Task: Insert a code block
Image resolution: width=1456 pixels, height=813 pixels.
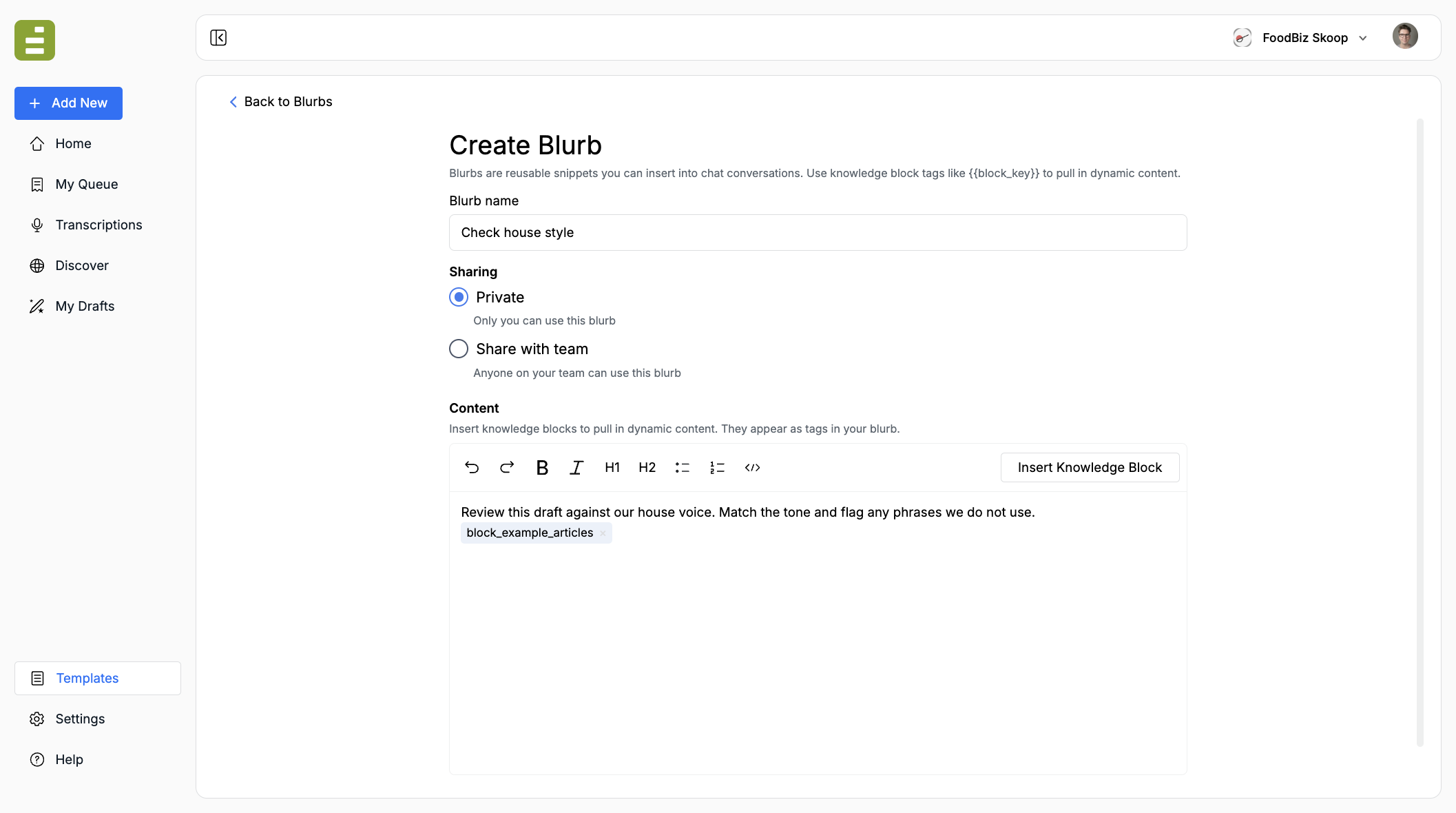Action: click(752, 467)
